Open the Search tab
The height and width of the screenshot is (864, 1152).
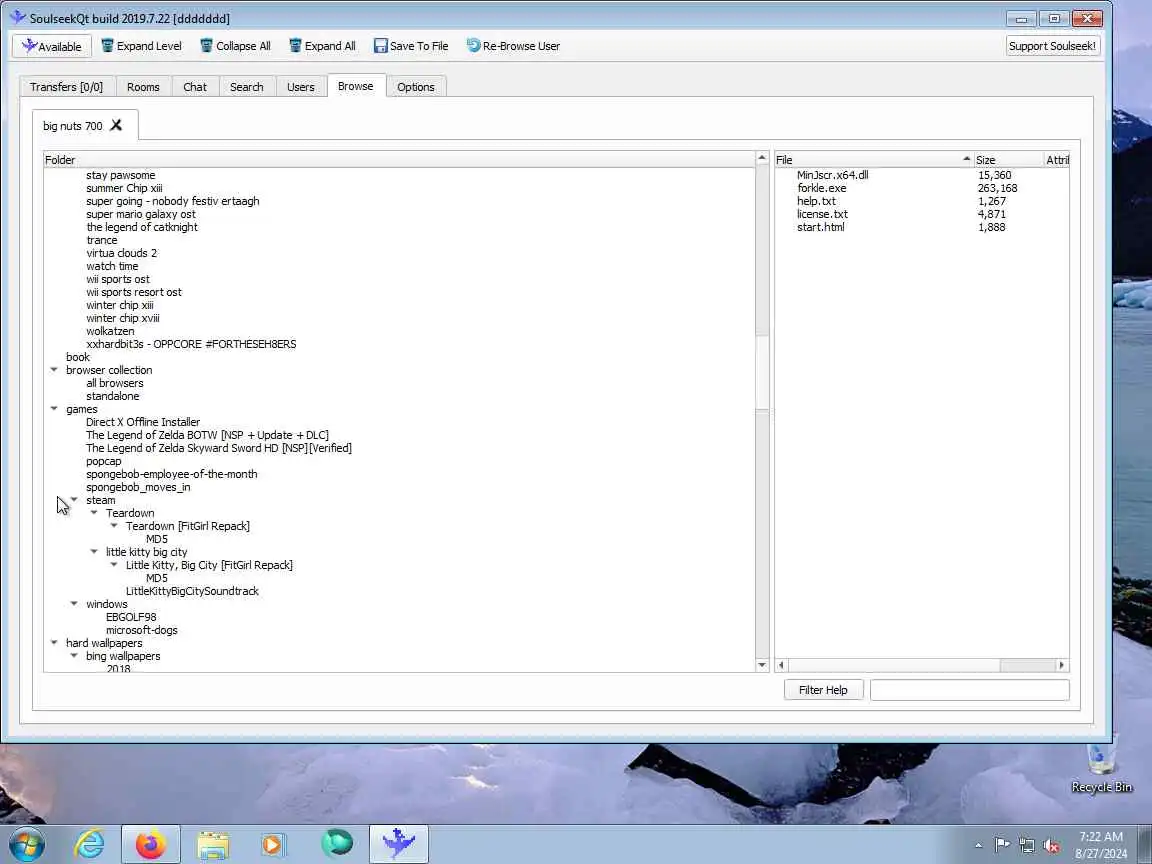tap(247, 87)
